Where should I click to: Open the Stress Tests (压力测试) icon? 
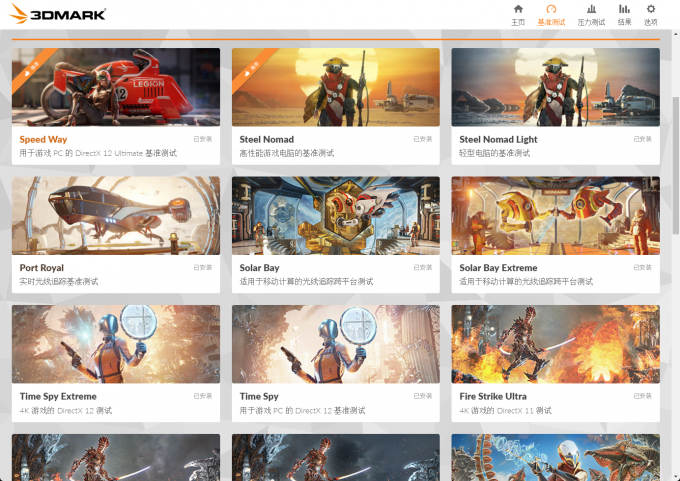tap(591, 15)
